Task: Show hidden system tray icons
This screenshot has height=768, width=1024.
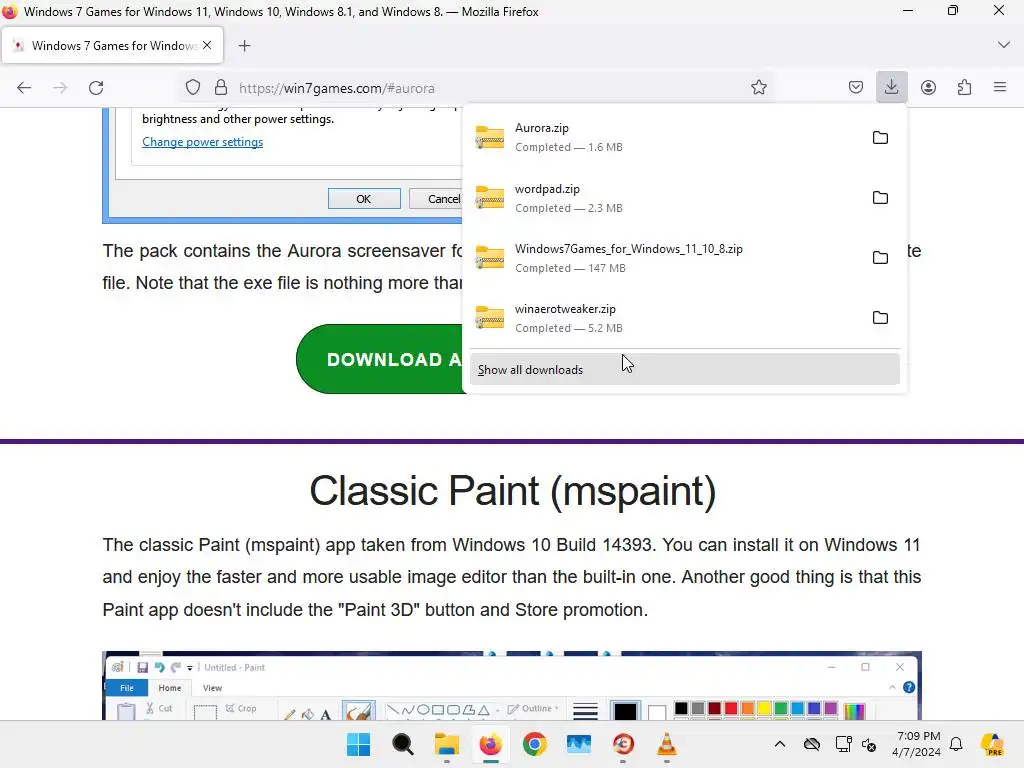Action: pyautogui.click(x=780, y=744)
